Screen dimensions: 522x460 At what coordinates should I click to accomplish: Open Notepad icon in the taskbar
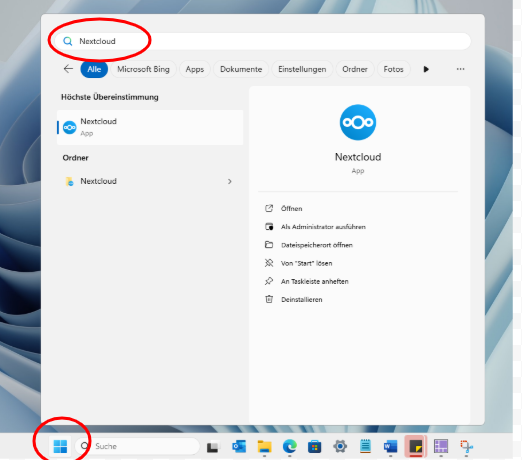[365, 446]
